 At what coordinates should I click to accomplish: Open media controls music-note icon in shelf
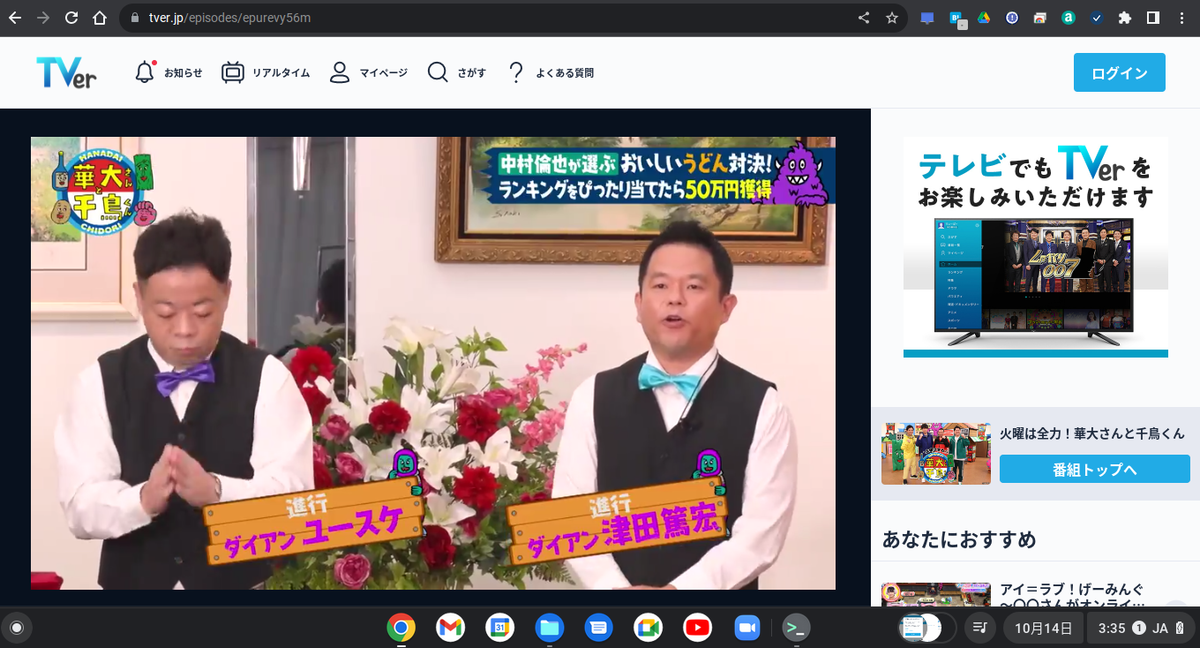980,628
